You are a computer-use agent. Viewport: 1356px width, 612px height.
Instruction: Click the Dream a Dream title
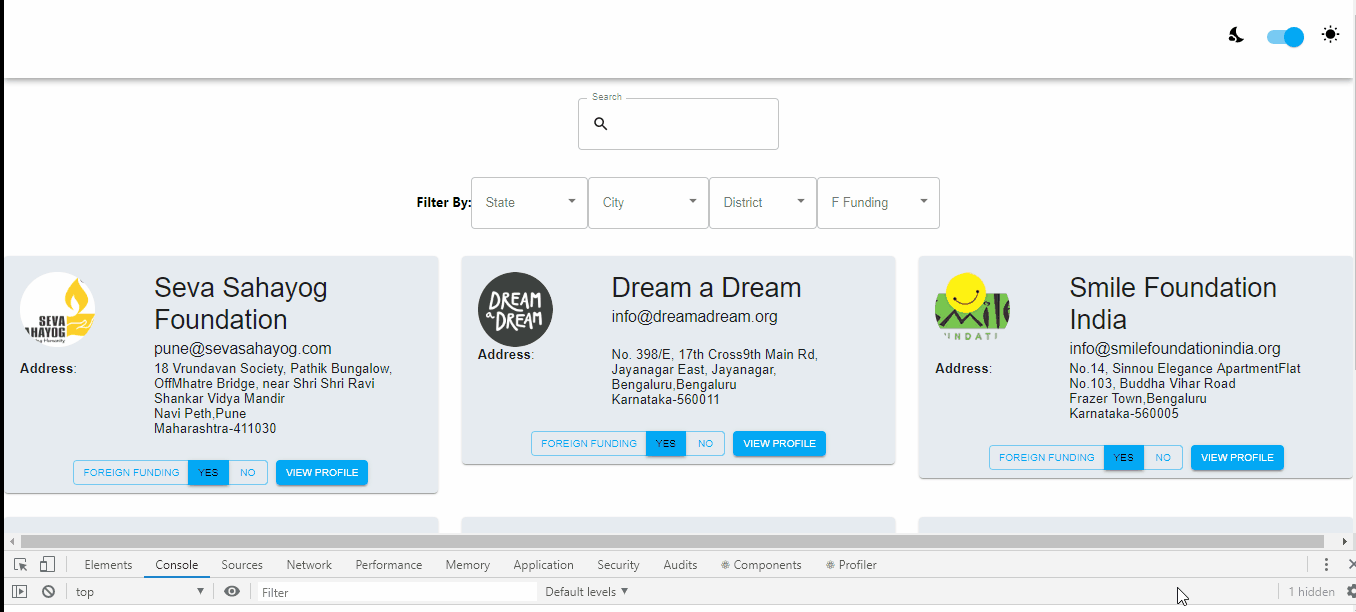coord(707,288)
